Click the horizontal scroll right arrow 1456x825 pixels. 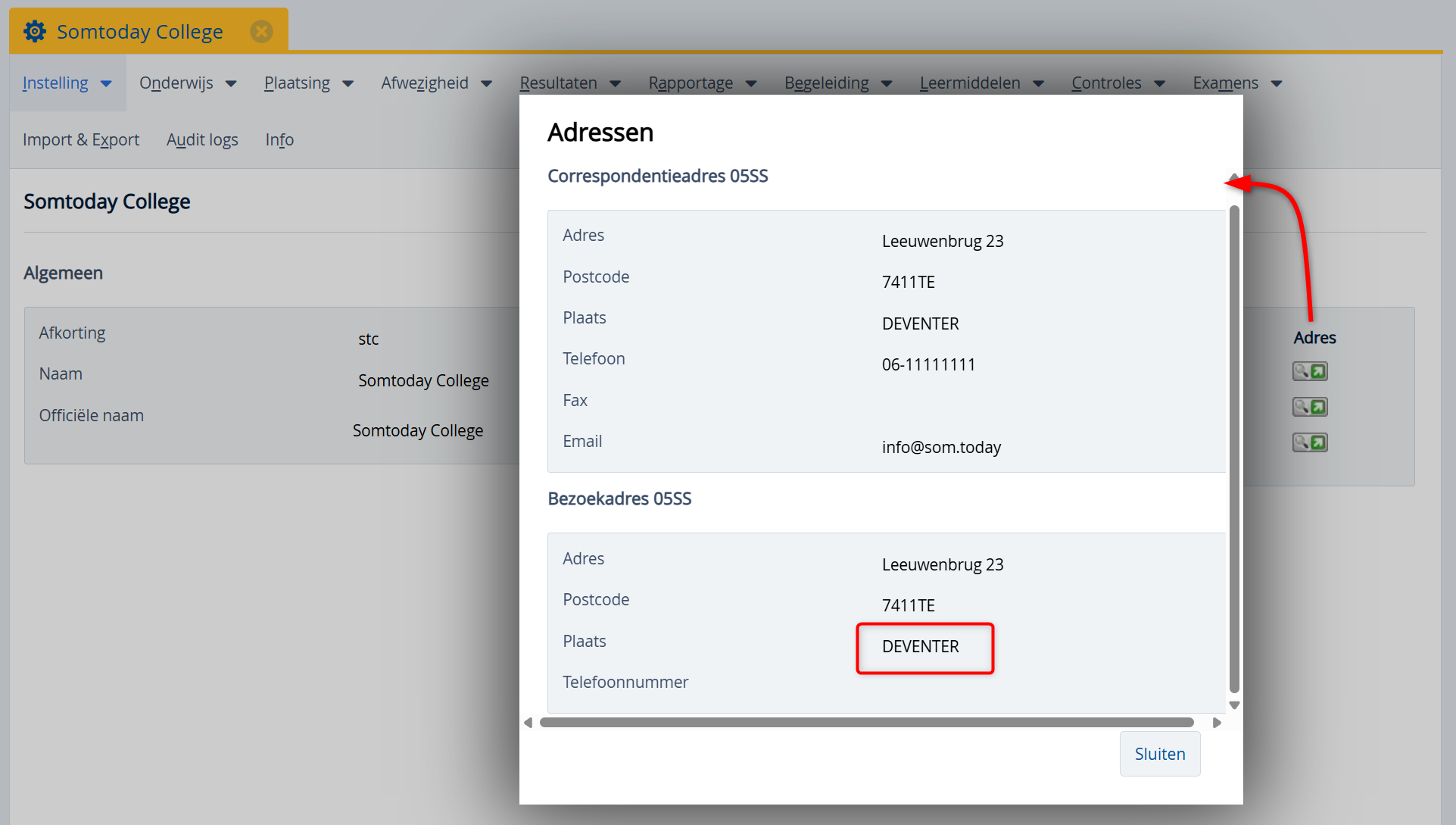click(x=1217, y=723)
